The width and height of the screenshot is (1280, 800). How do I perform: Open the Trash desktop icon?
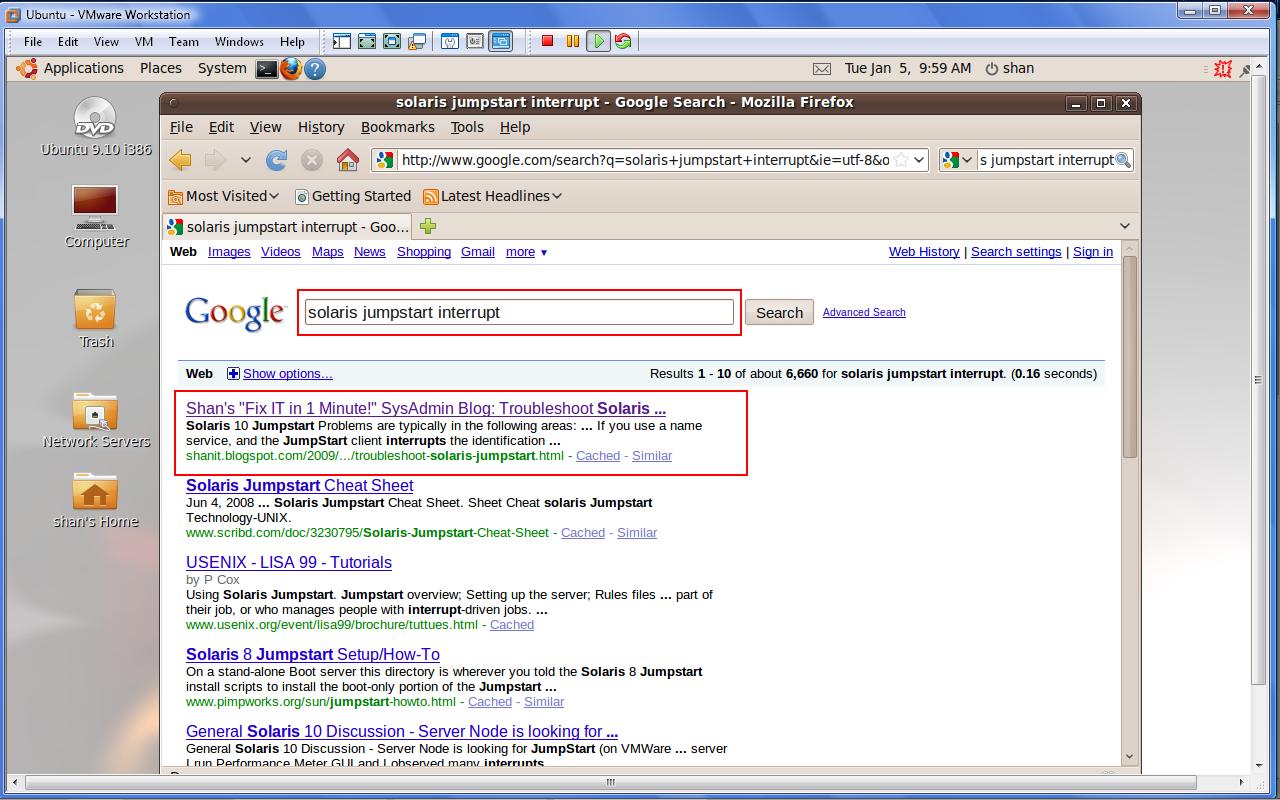pos(96,319)
